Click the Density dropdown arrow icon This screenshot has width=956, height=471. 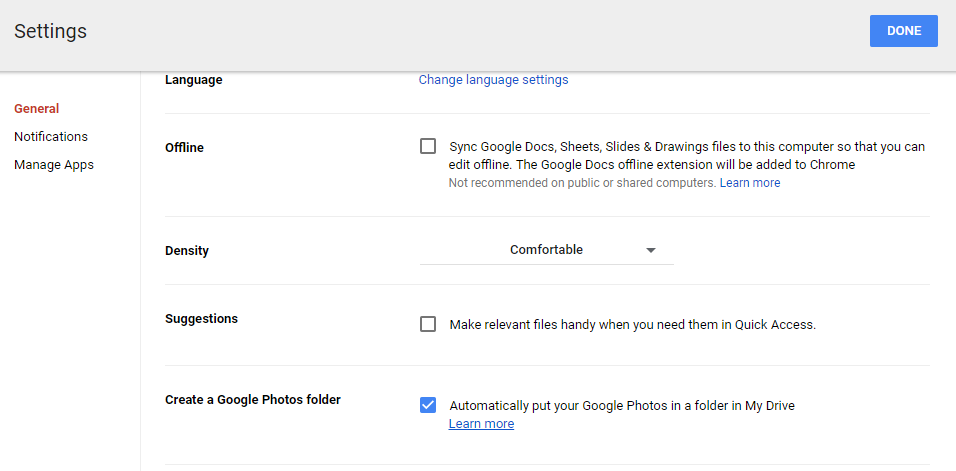(x=651, y=250)
